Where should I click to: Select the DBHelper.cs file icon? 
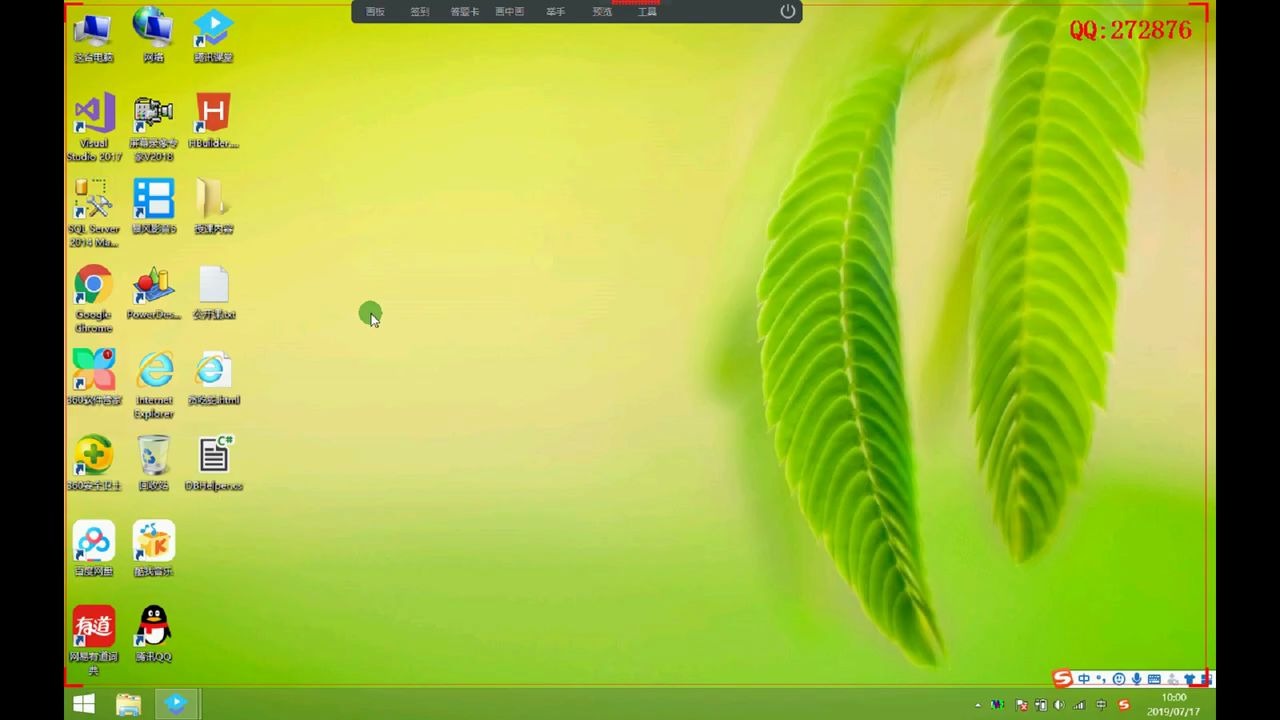[x=213, y=463]
